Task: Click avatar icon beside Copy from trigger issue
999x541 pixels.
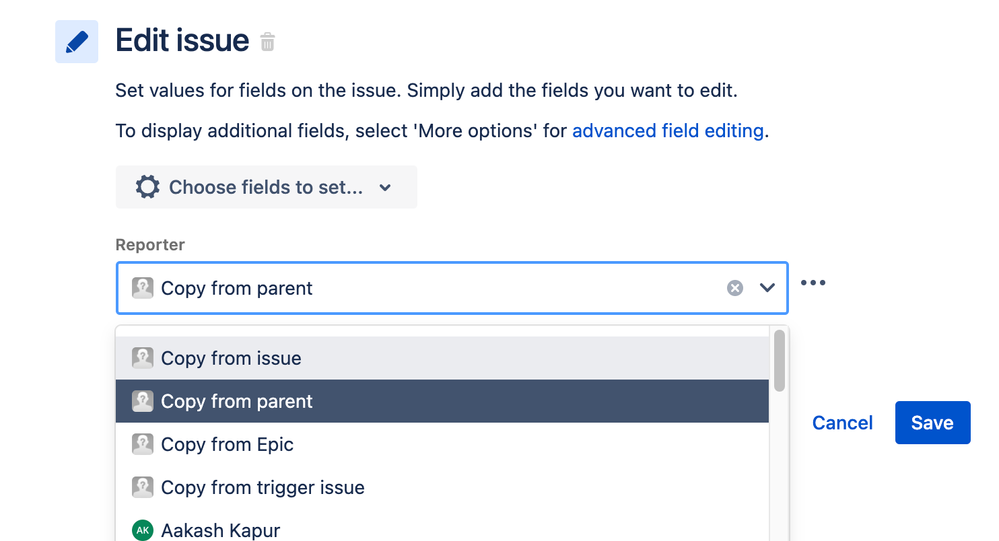Action: [x=143, y=487]
